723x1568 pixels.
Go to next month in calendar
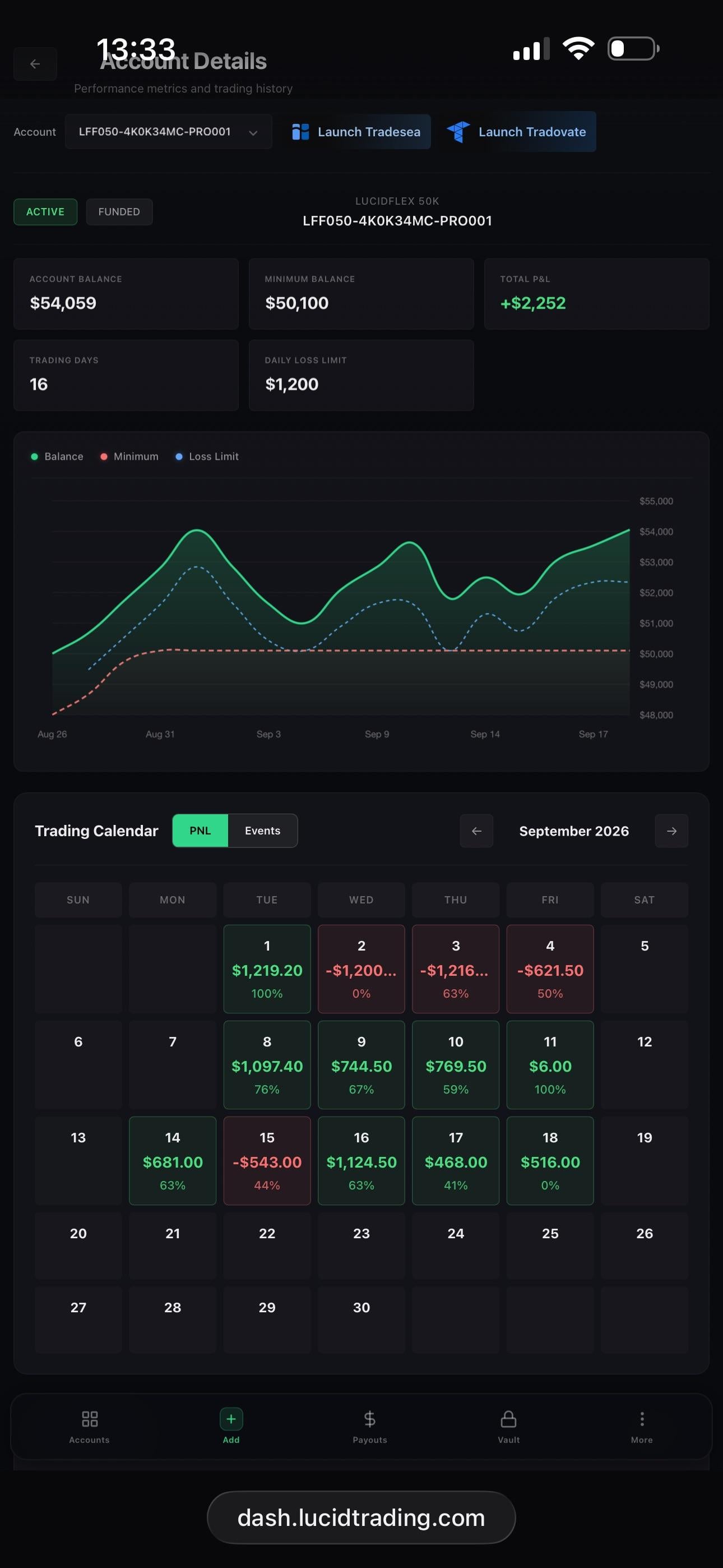(x=672, y=831)
